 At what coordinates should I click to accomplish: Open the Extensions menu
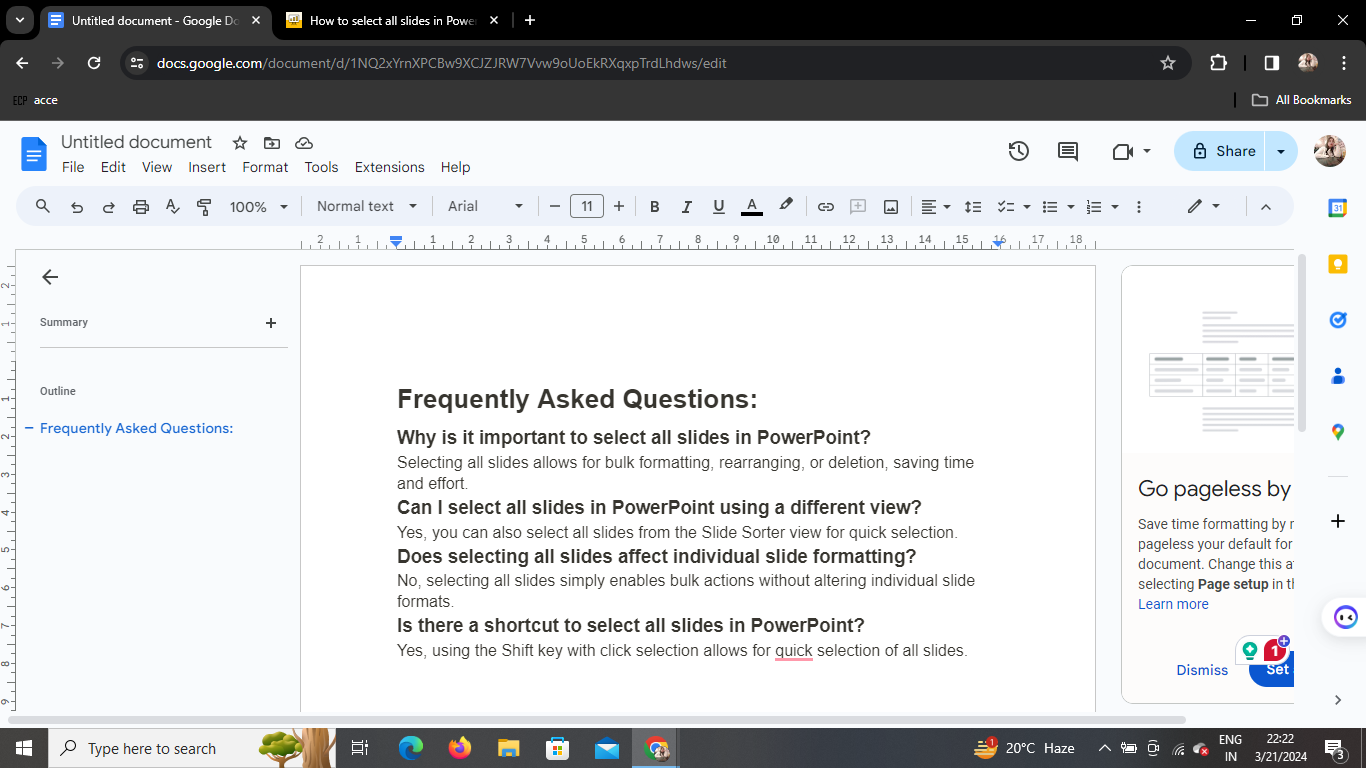click(x=389, y=167)
